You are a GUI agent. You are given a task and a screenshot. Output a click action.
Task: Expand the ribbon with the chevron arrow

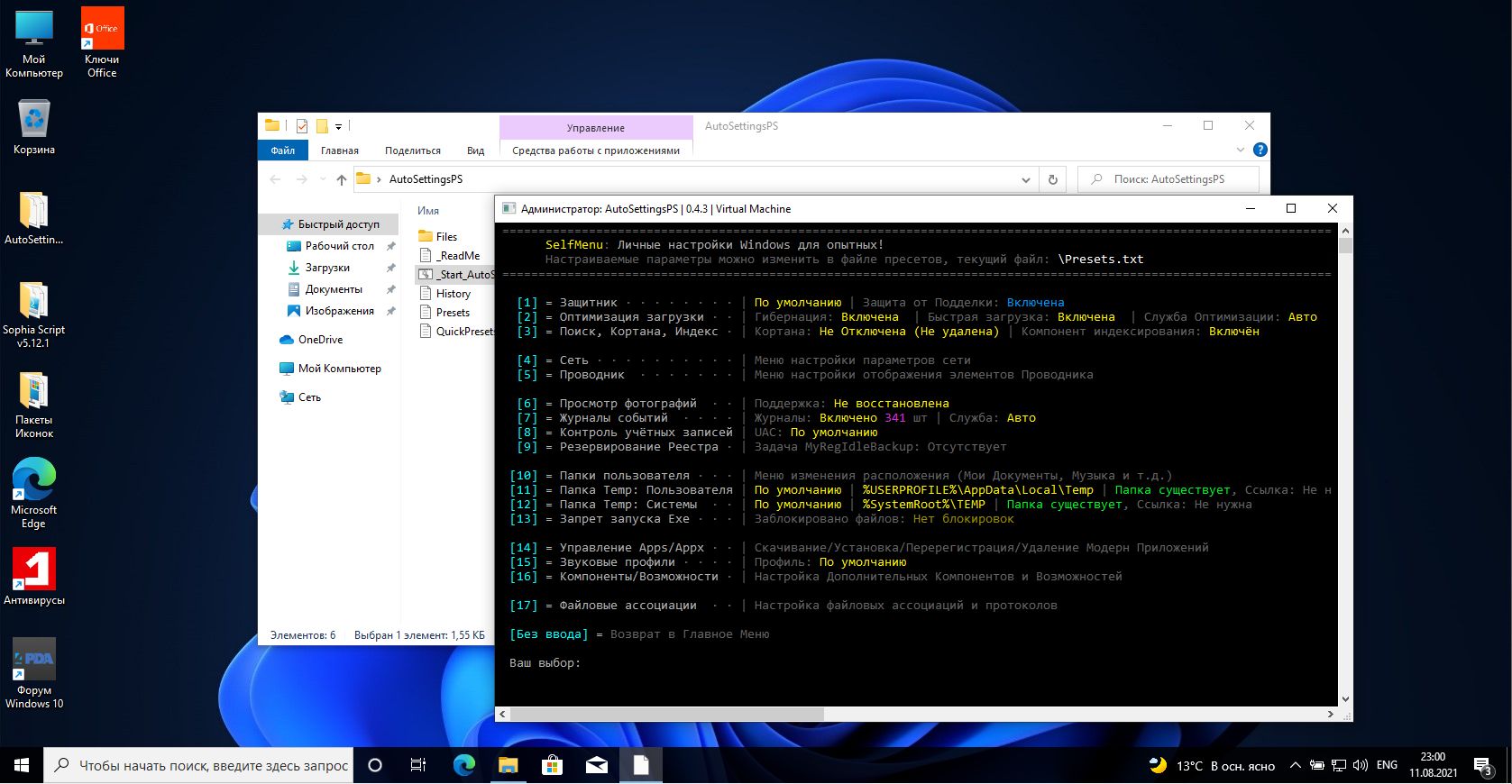click(x=1241, y=150)
